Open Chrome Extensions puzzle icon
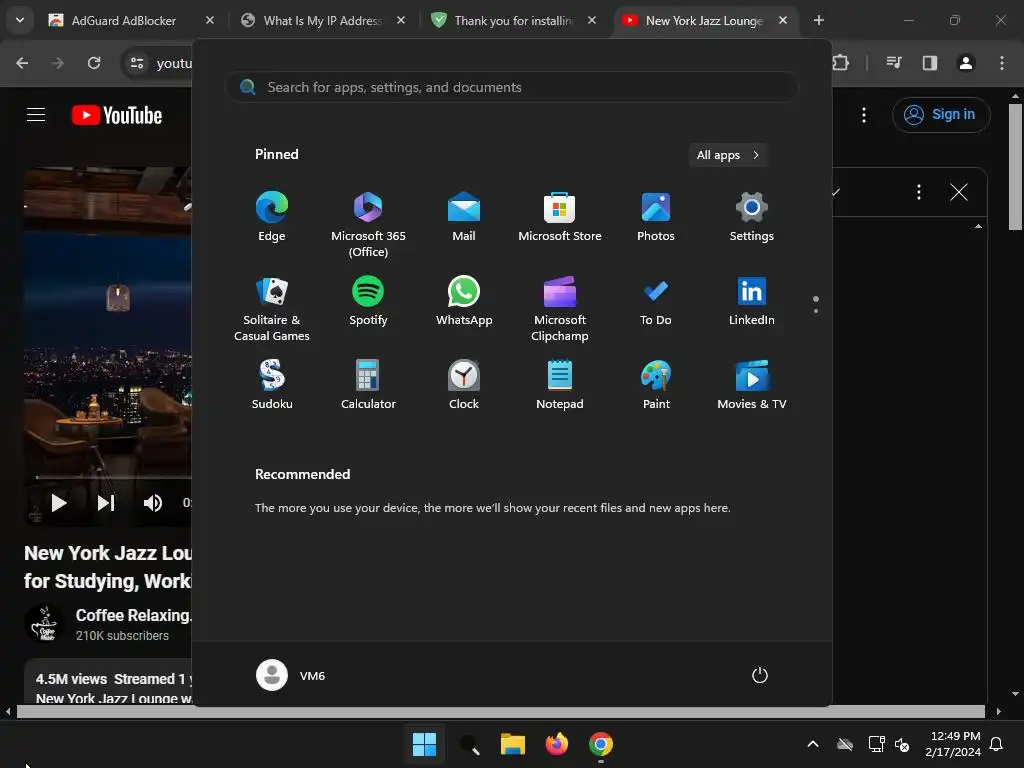Screen dimensions: 1024x768 click(x=841, y=63)
